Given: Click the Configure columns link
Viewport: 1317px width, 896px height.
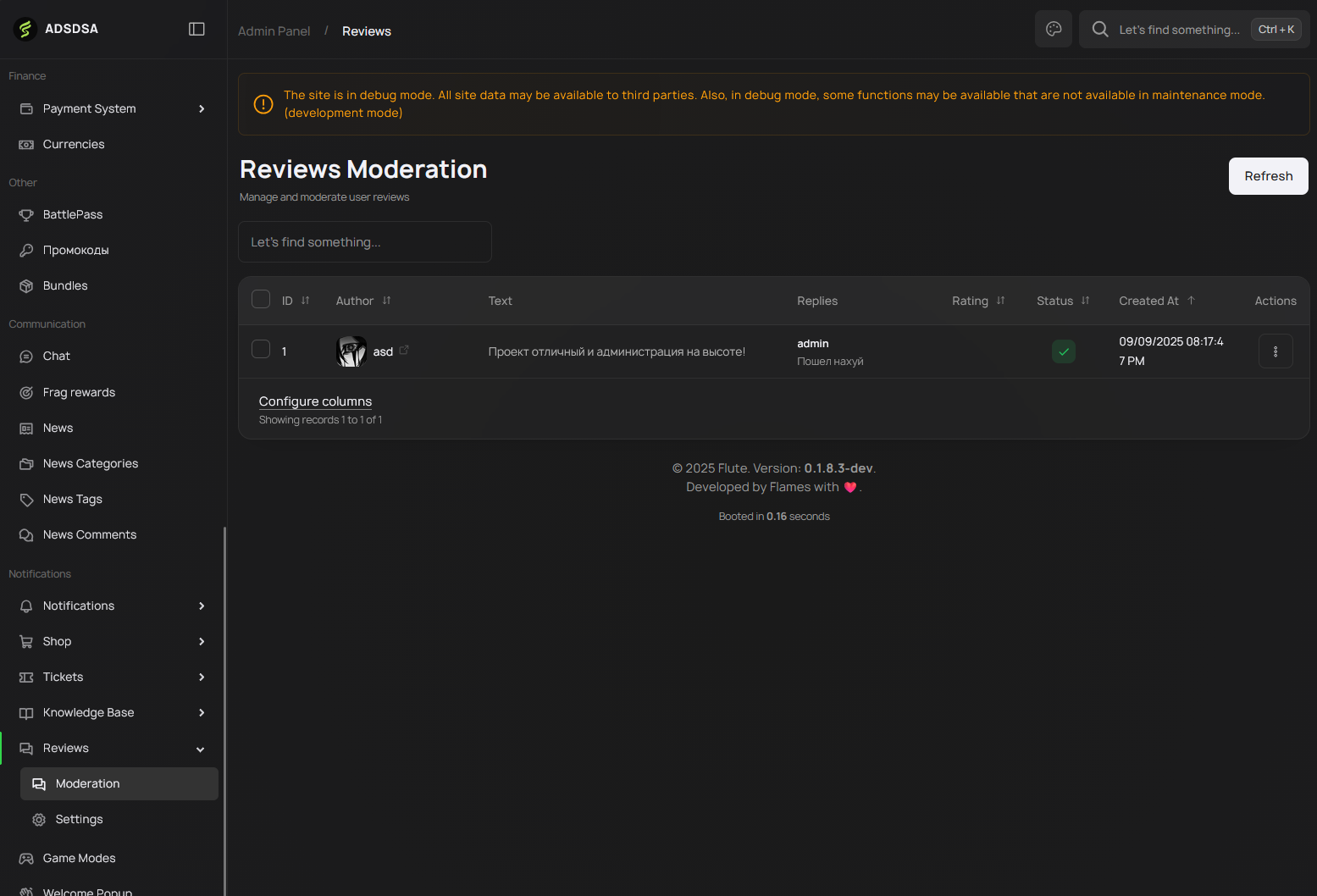Looking at the screenshot, I should point(315,401).
